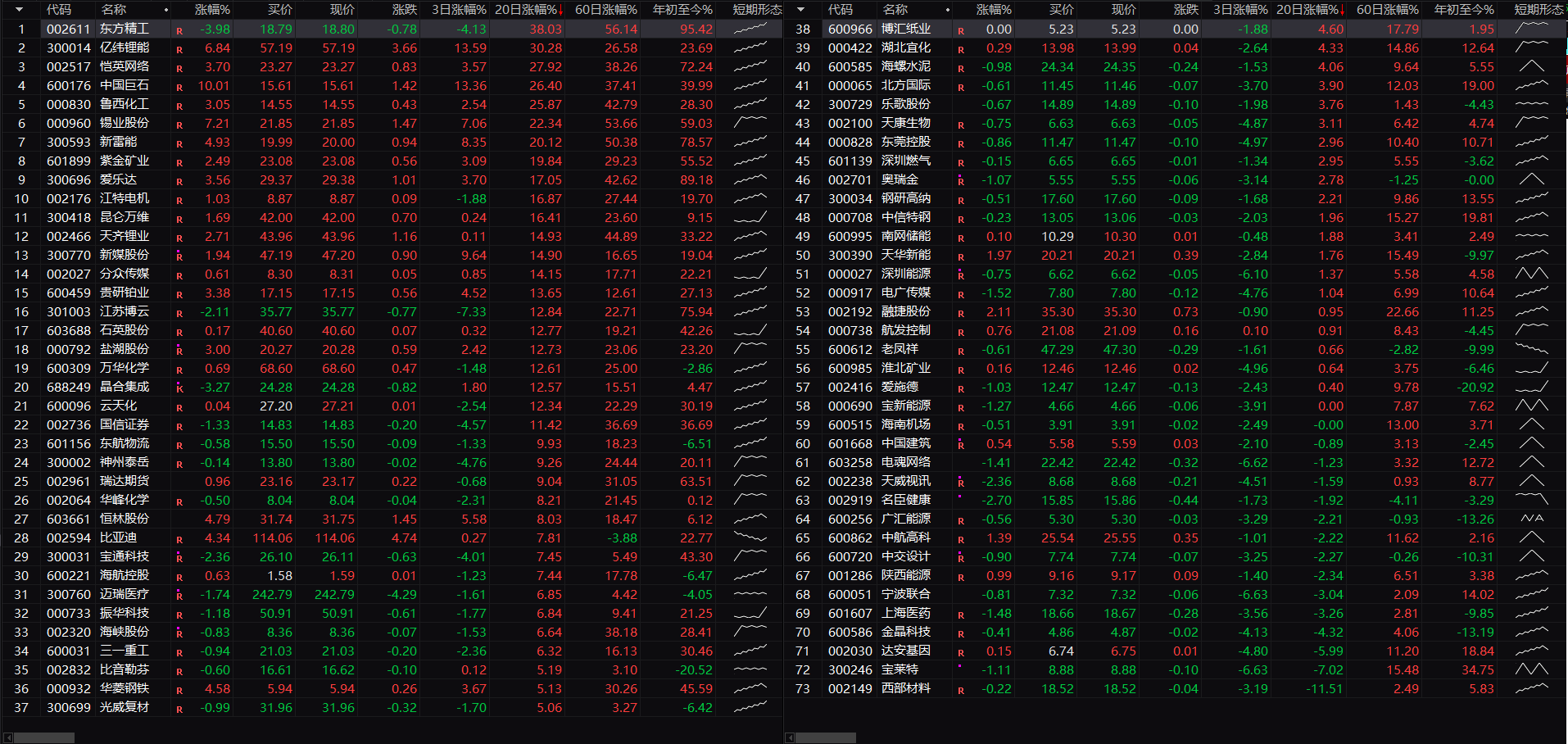Screen dimensions: 1568x744
Task: Open stock 中国建筑 in right list
Action: point(905,443)
